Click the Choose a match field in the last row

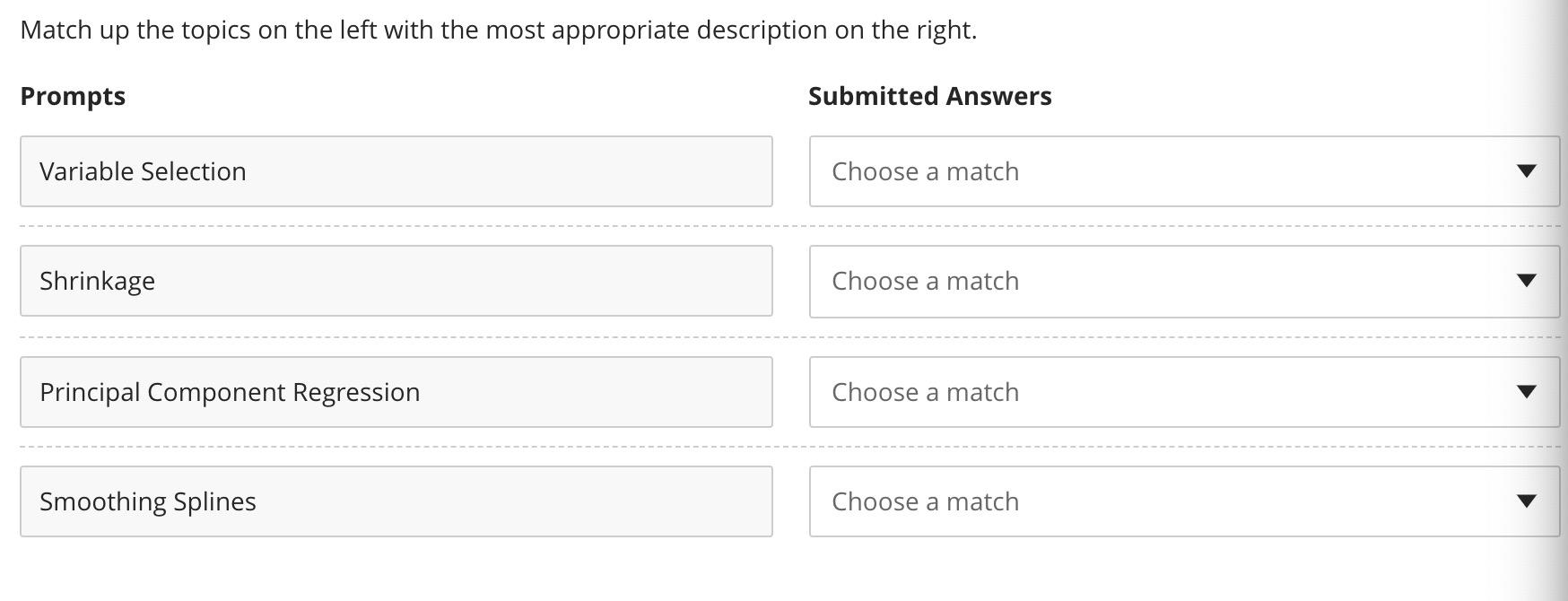point(924,501)
